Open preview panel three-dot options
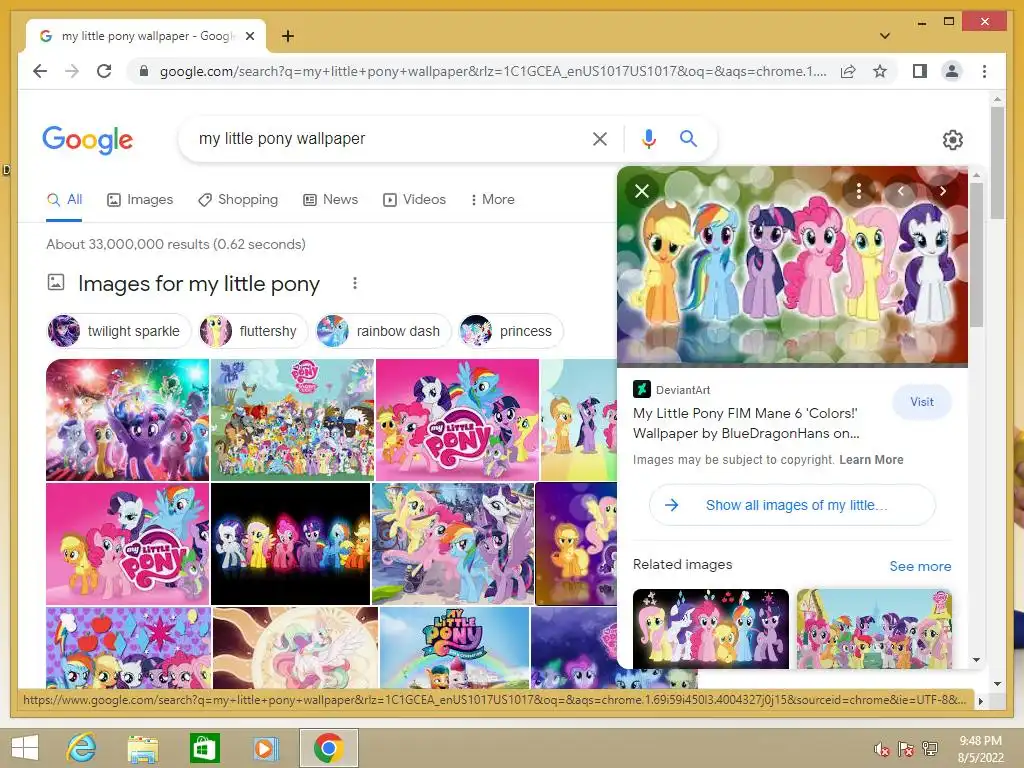The width and height of the screenshot is (1024, 768). [x=859, y=191]
